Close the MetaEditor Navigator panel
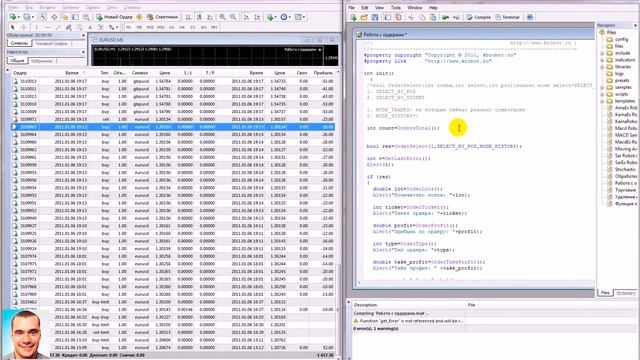 (x=635, y=25)
